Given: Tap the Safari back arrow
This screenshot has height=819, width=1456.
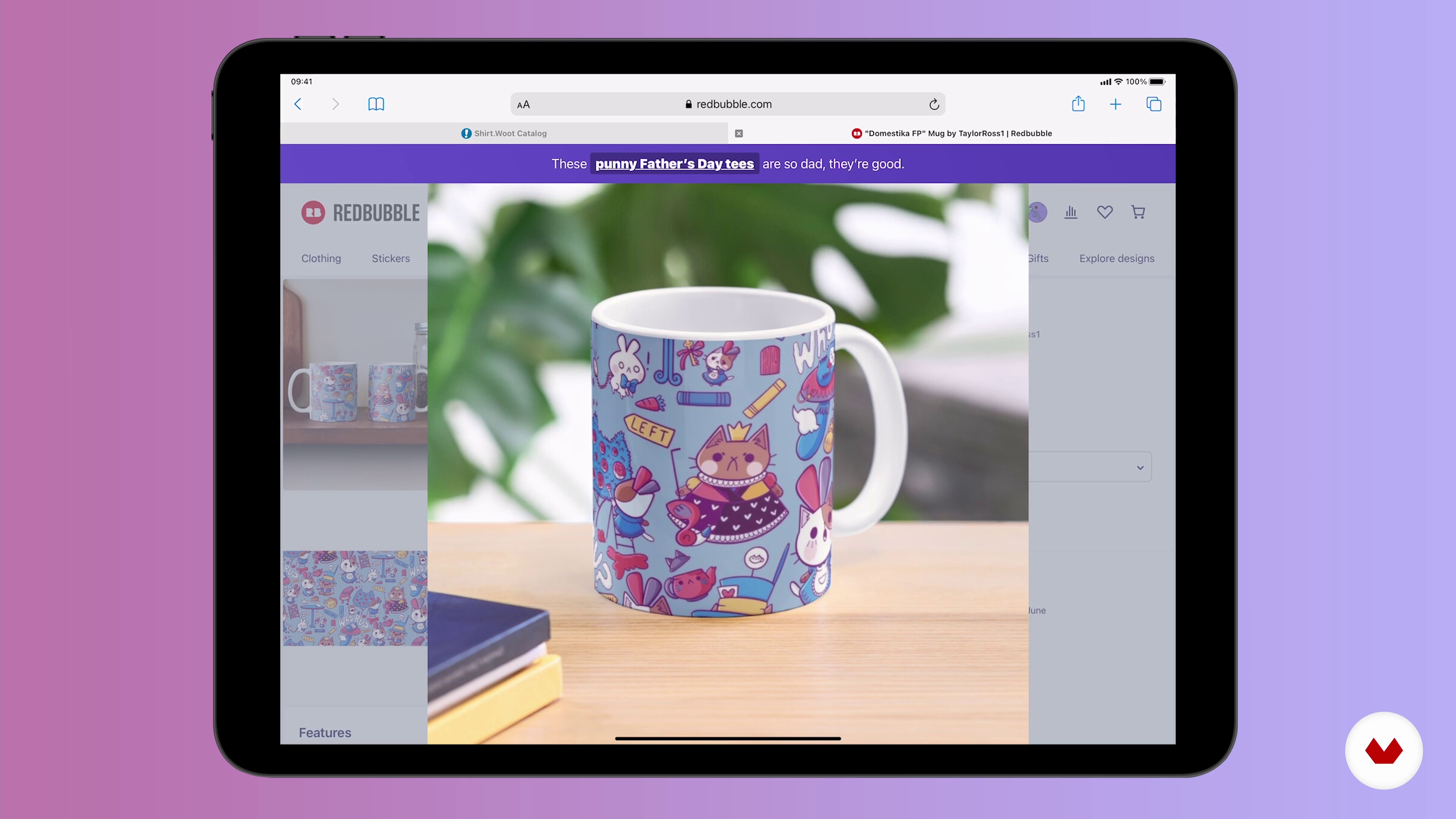Looking at the screenshot, I should [x=298, y=104].
